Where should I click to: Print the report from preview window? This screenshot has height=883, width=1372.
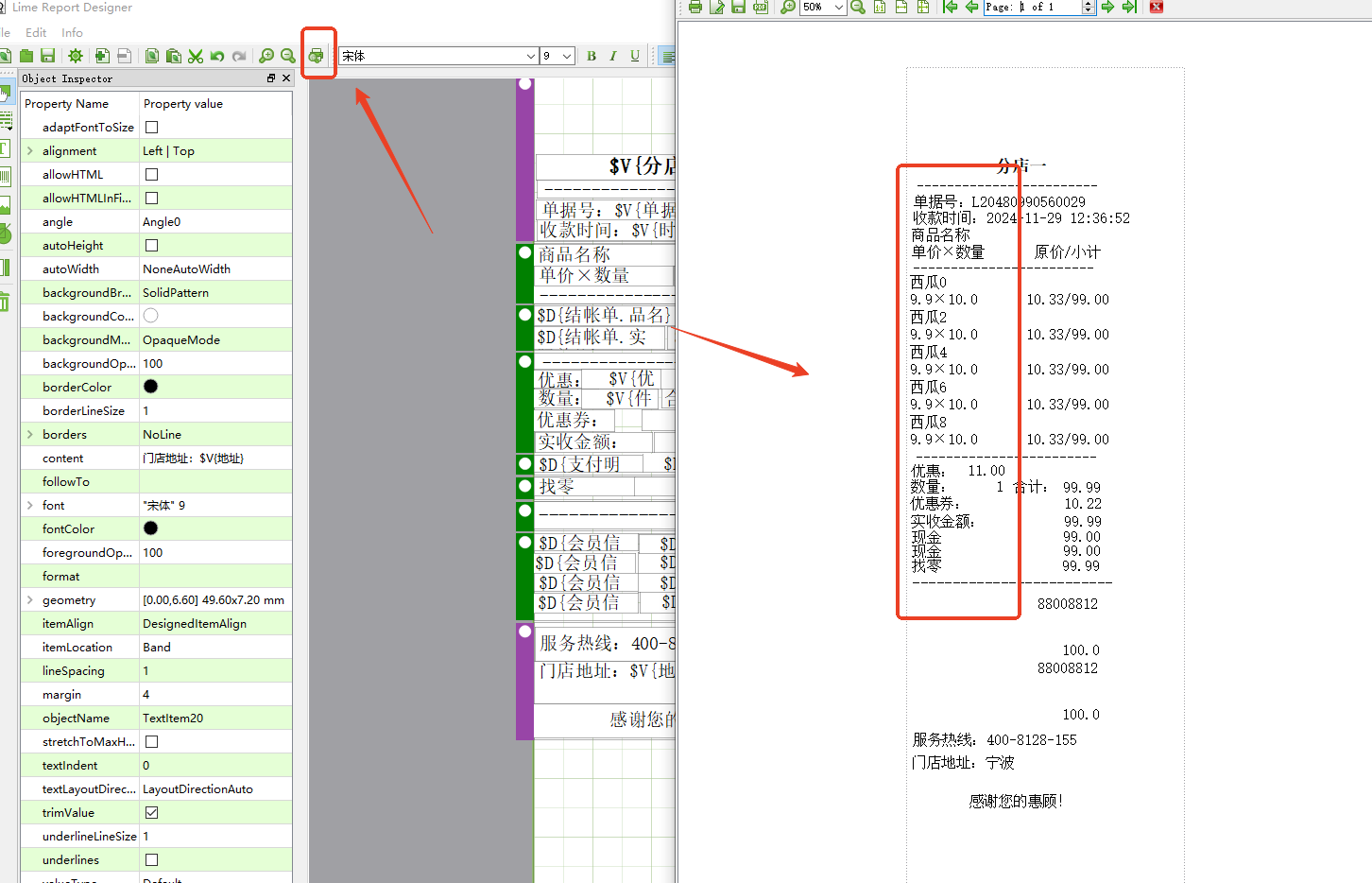coord(695,7)
